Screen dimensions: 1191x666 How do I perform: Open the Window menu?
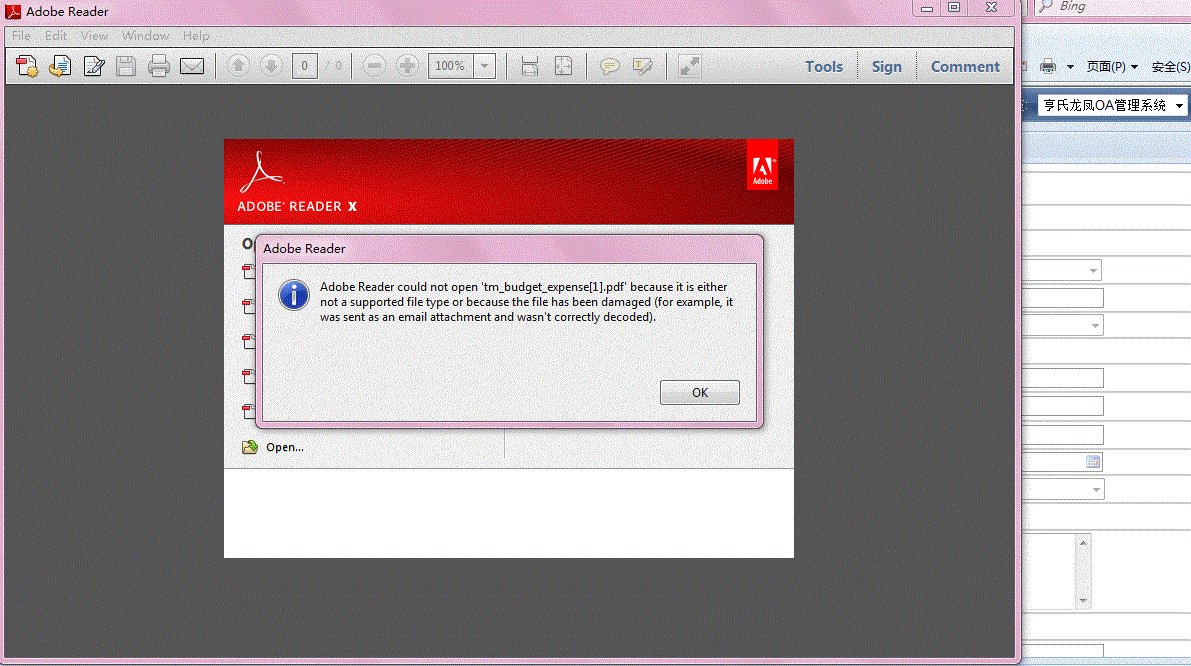[145, 36]
